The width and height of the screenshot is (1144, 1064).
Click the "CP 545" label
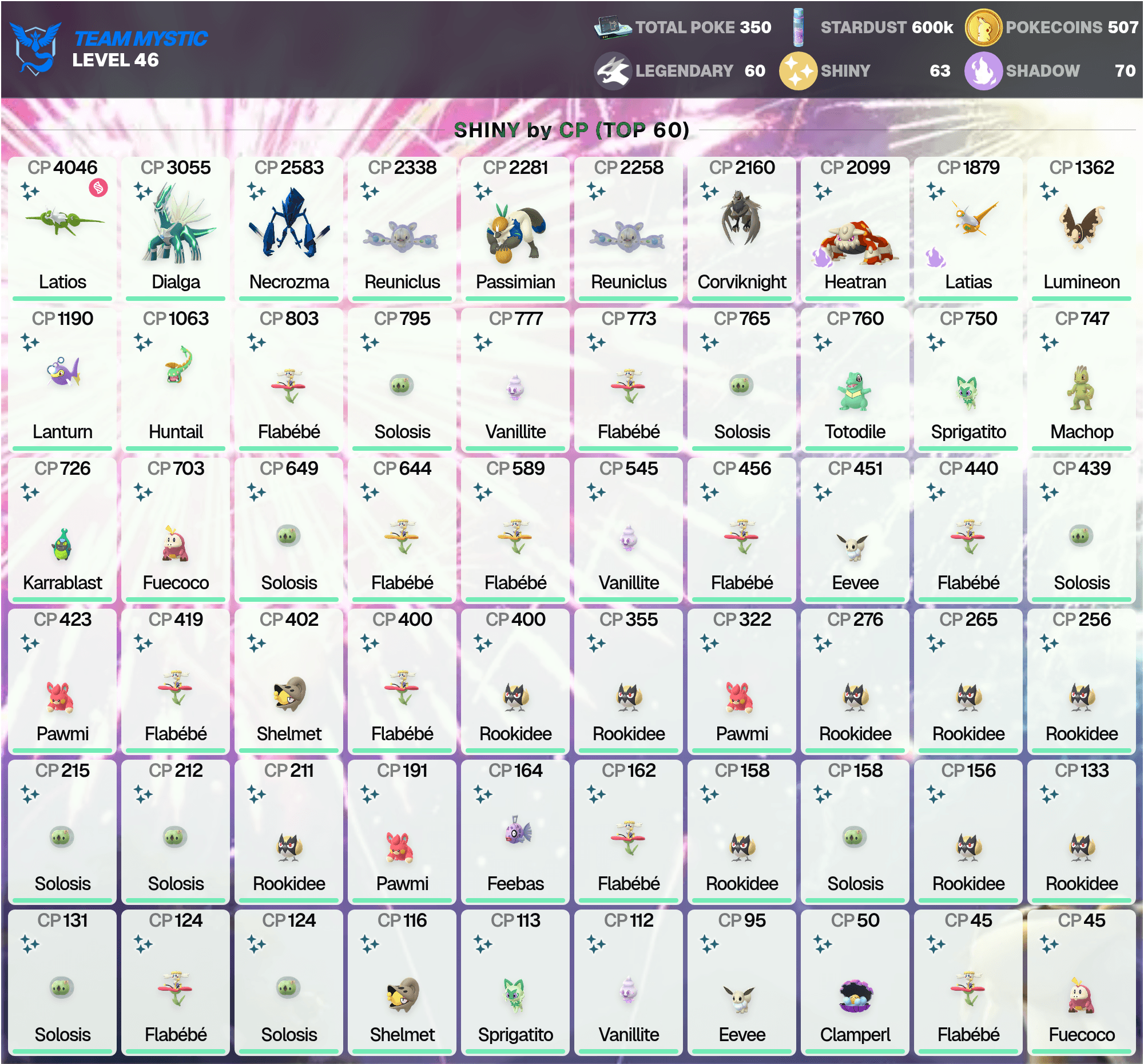629,469
